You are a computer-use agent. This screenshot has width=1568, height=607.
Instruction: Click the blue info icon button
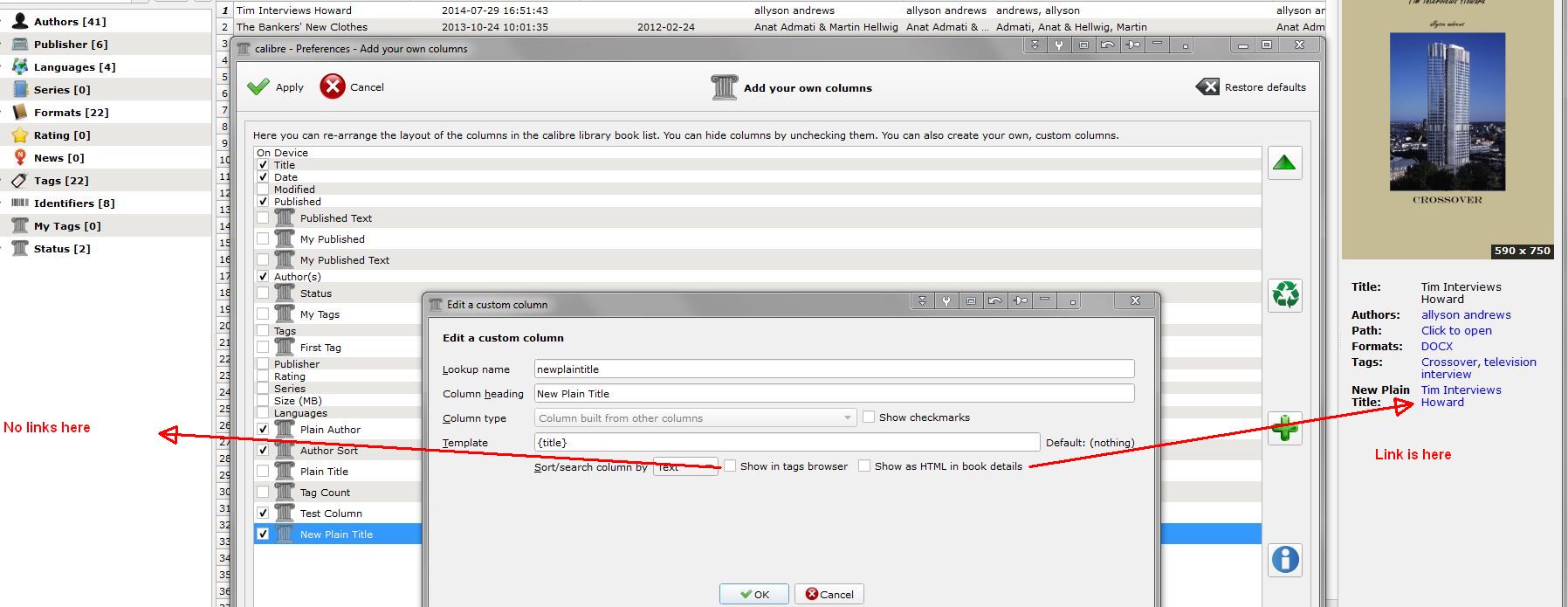point(1284,560)
